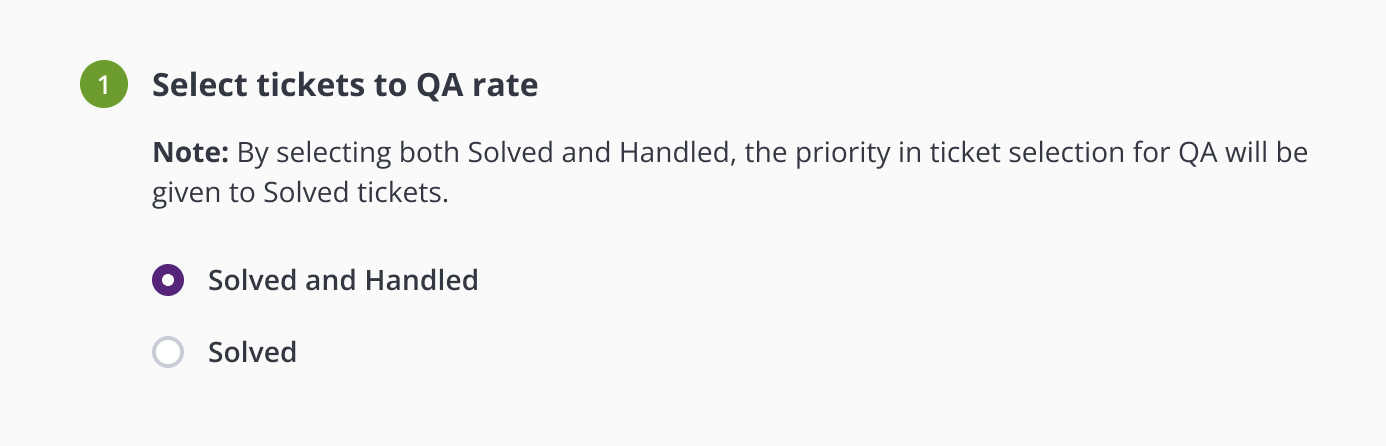Click the bold "Note:" label
1386x446 pixels.
click(x=191, y=154)
